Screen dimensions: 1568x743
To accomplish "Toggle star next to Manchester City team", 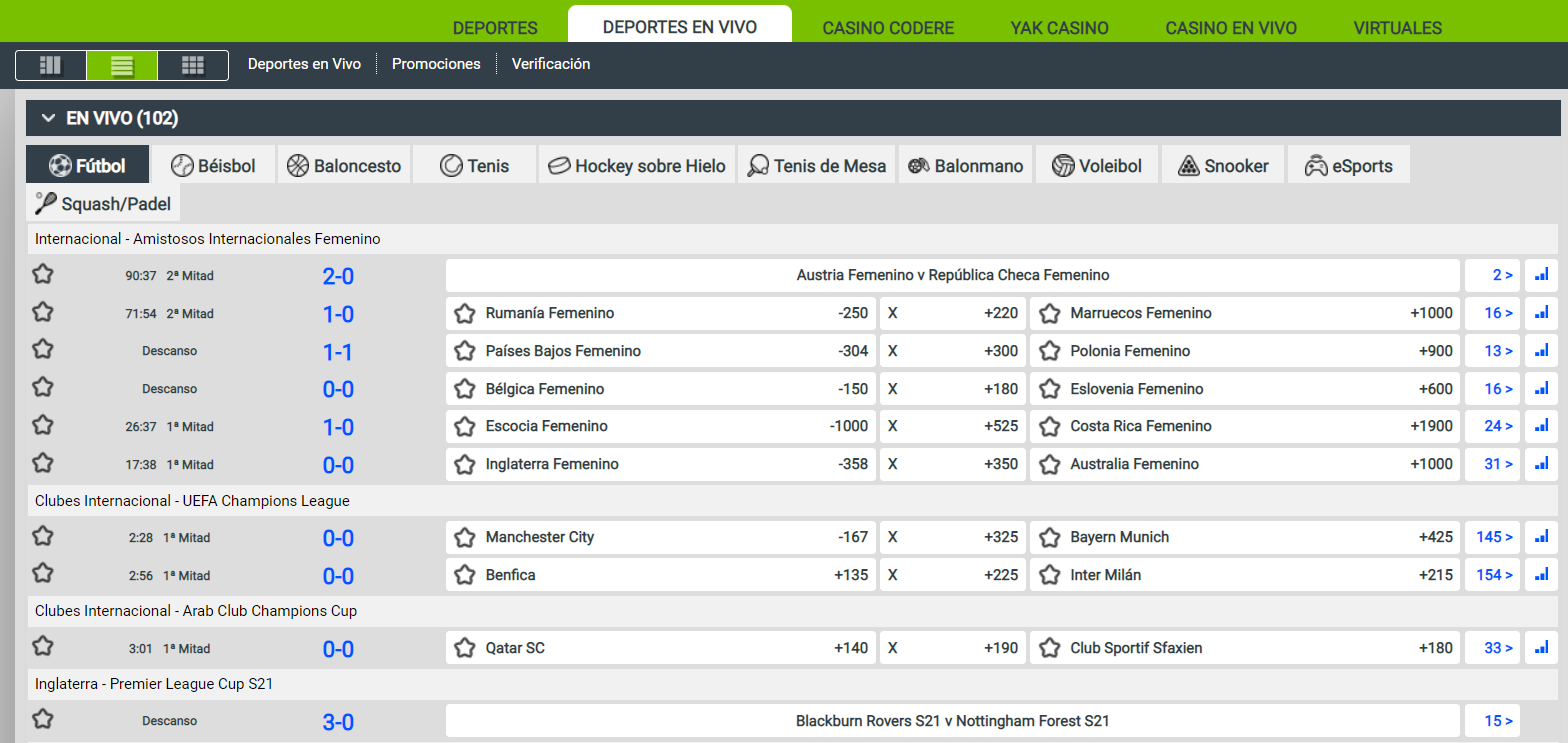I will [464, 538].
